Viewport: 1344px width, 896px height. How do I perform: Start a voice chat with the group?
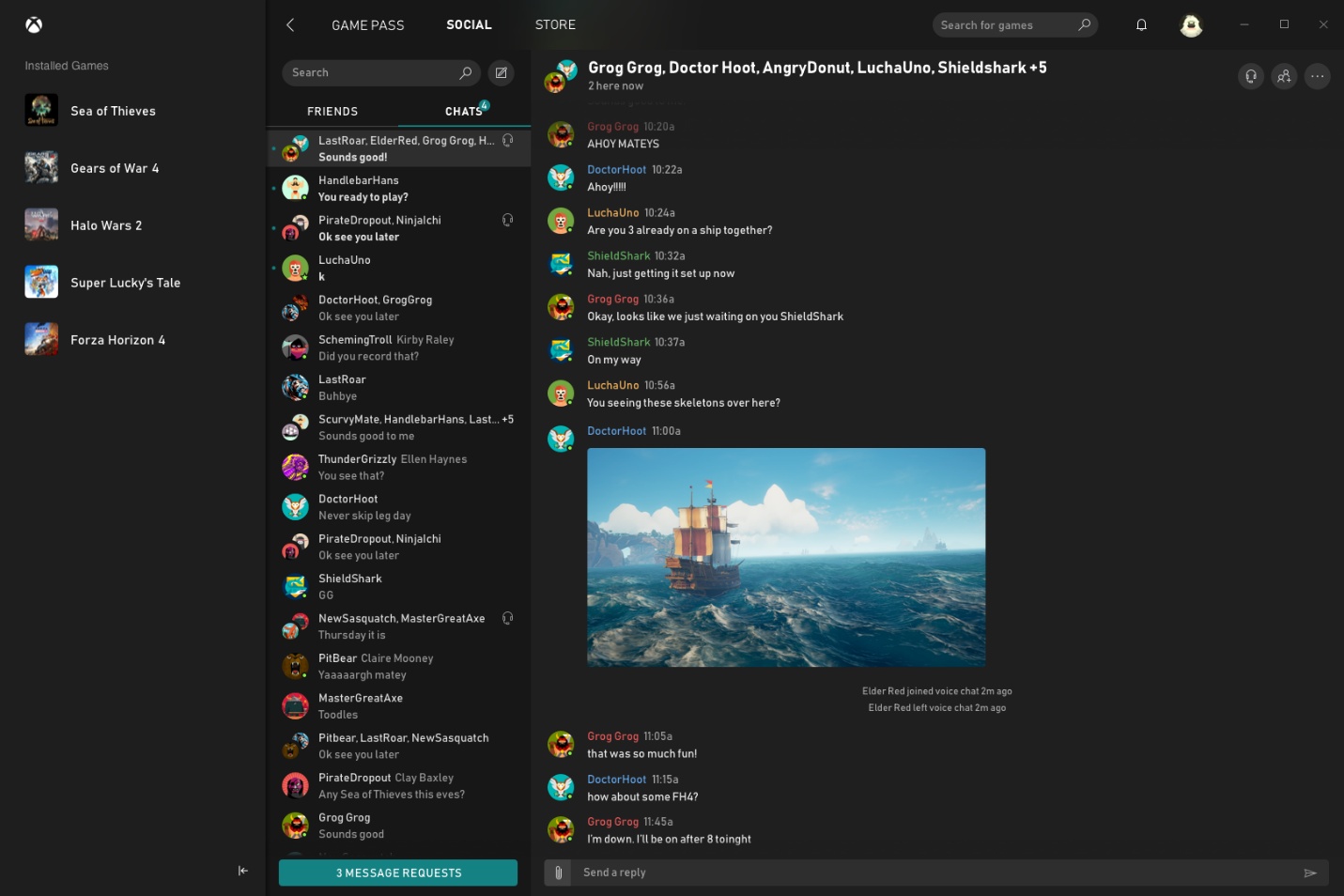click(1250, 76)
